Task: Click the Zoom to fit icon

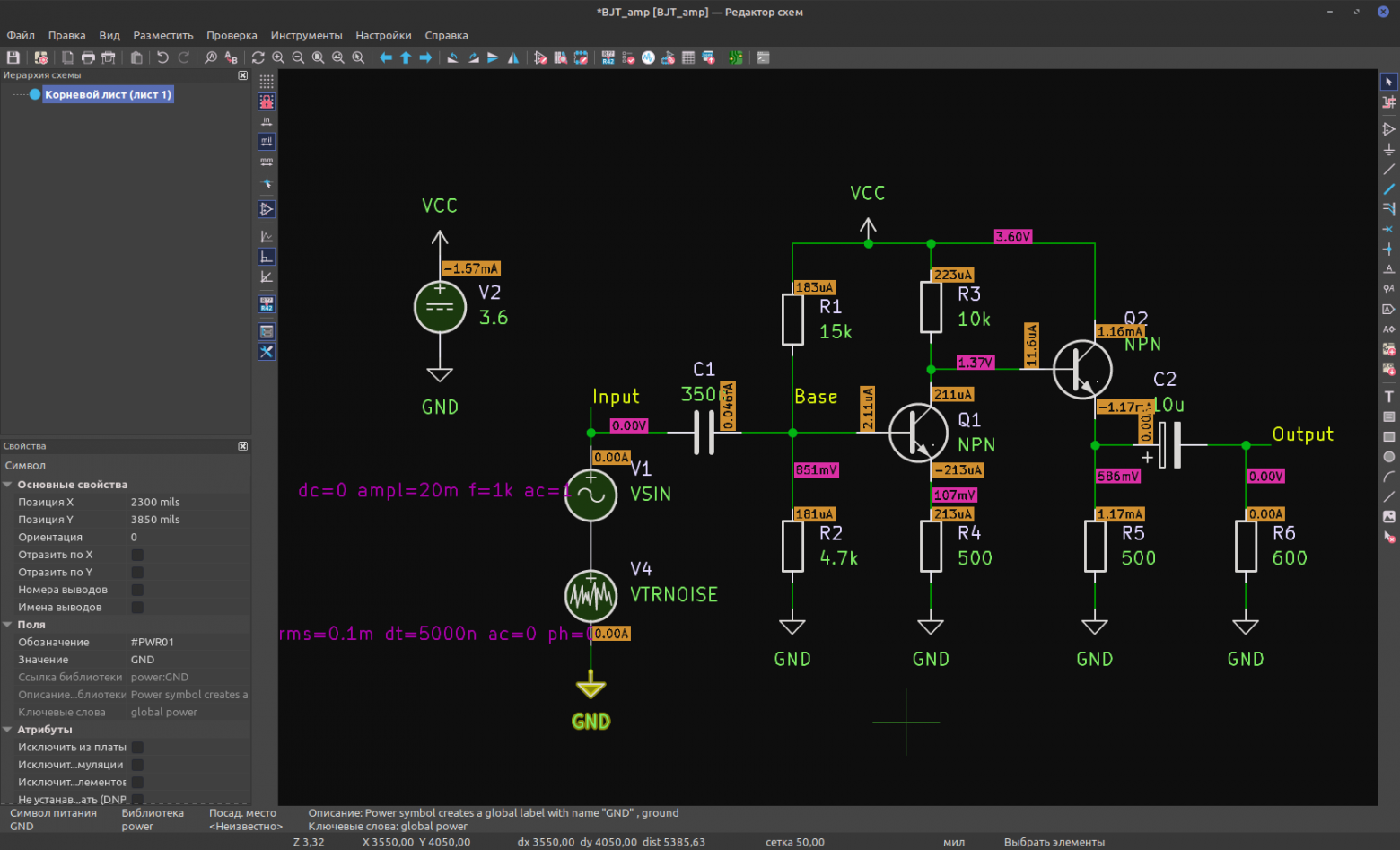Action: click(x=318, y=57)
